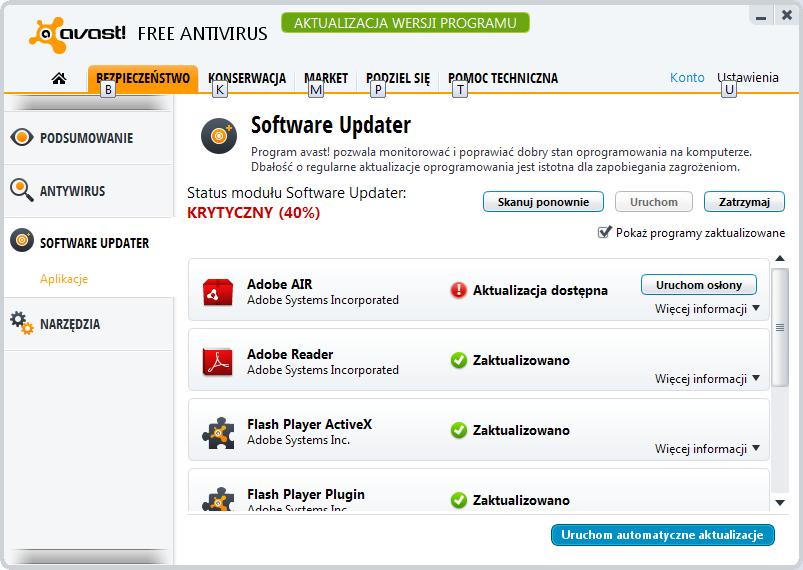Open Narzędzia in the sidebar
Screen dimensions: 803x570
(89, 324)
